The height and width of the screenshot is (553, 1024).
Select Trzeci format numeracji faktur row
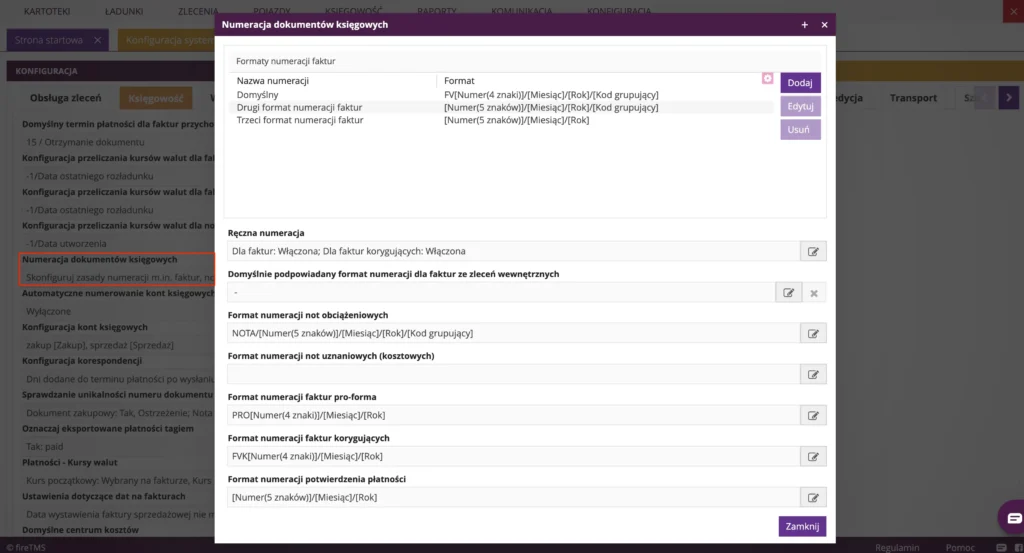pos(501,120)
